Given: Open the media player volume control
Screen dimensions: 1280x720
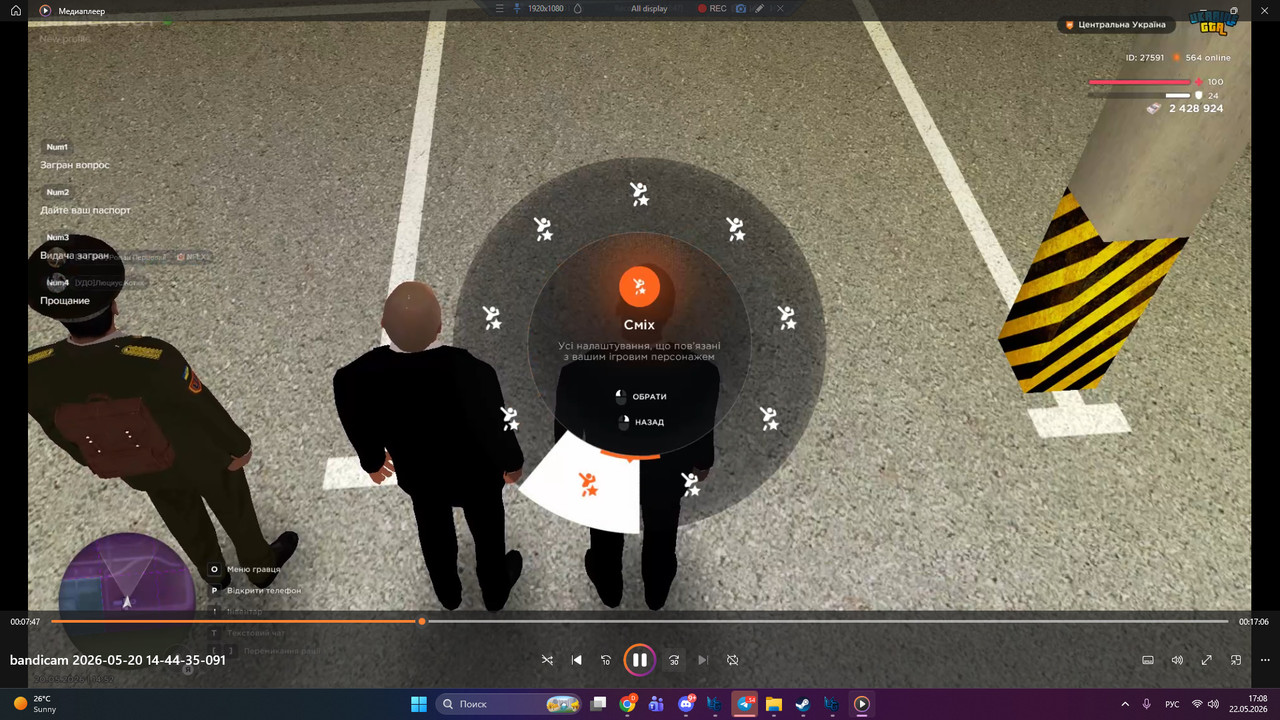Looking at the screenshot, I should 1177,660.
